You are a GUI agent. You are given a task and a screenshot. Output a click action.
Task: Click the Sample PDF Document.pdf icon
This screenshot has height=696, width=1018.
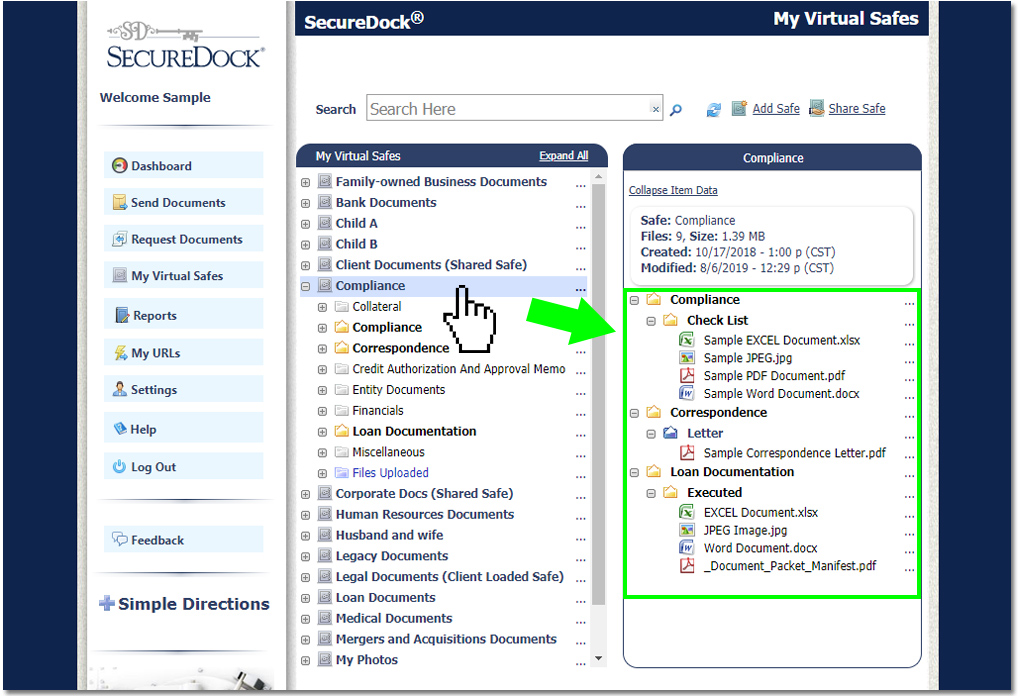(x=687, y=375)
